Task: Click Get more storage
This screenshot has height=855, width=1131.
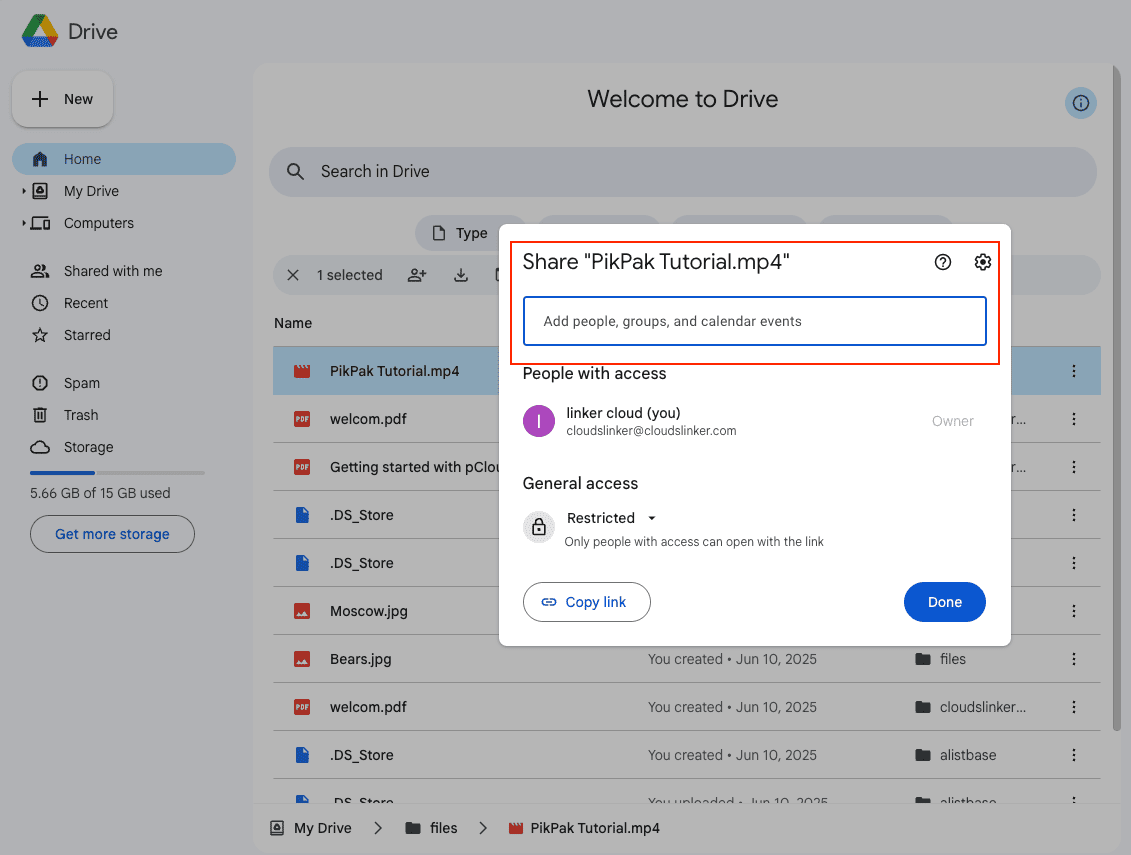Action: 113,534
